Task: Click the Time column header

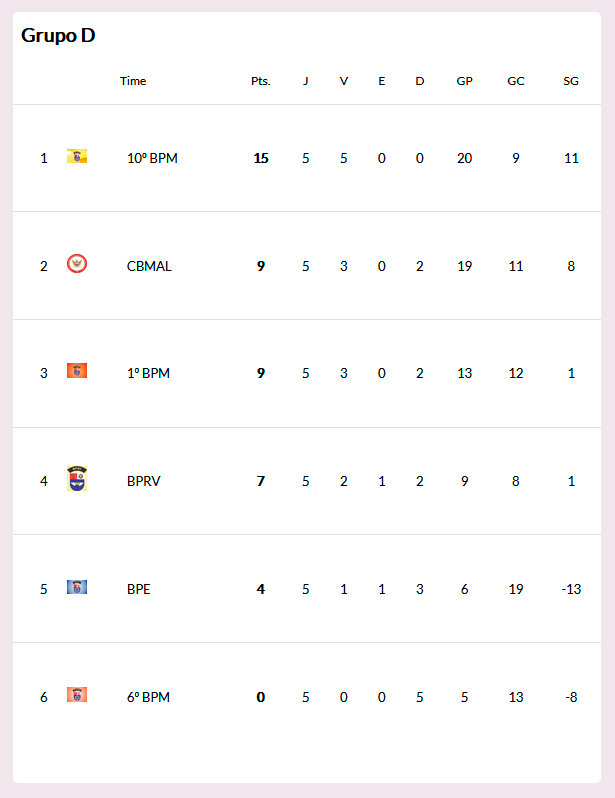Action: (133, 81)
